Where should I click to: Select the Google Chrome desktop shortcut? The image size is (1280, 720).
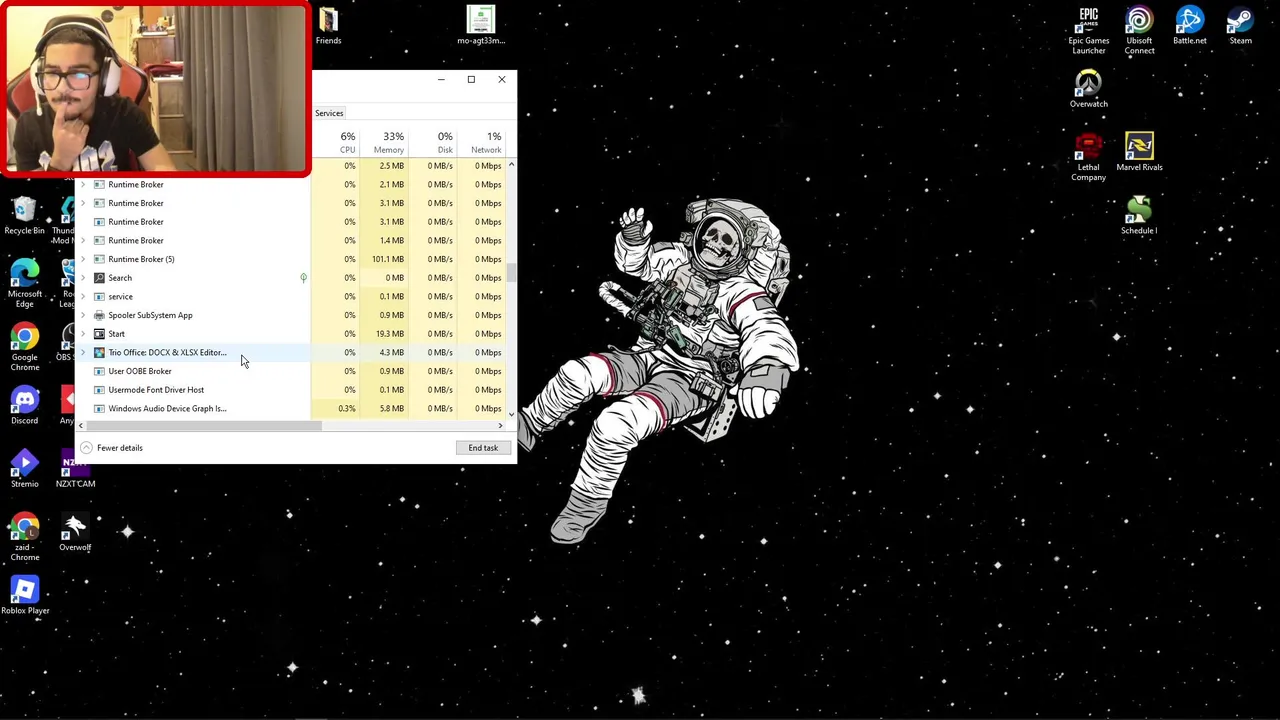tap(24, 347)
